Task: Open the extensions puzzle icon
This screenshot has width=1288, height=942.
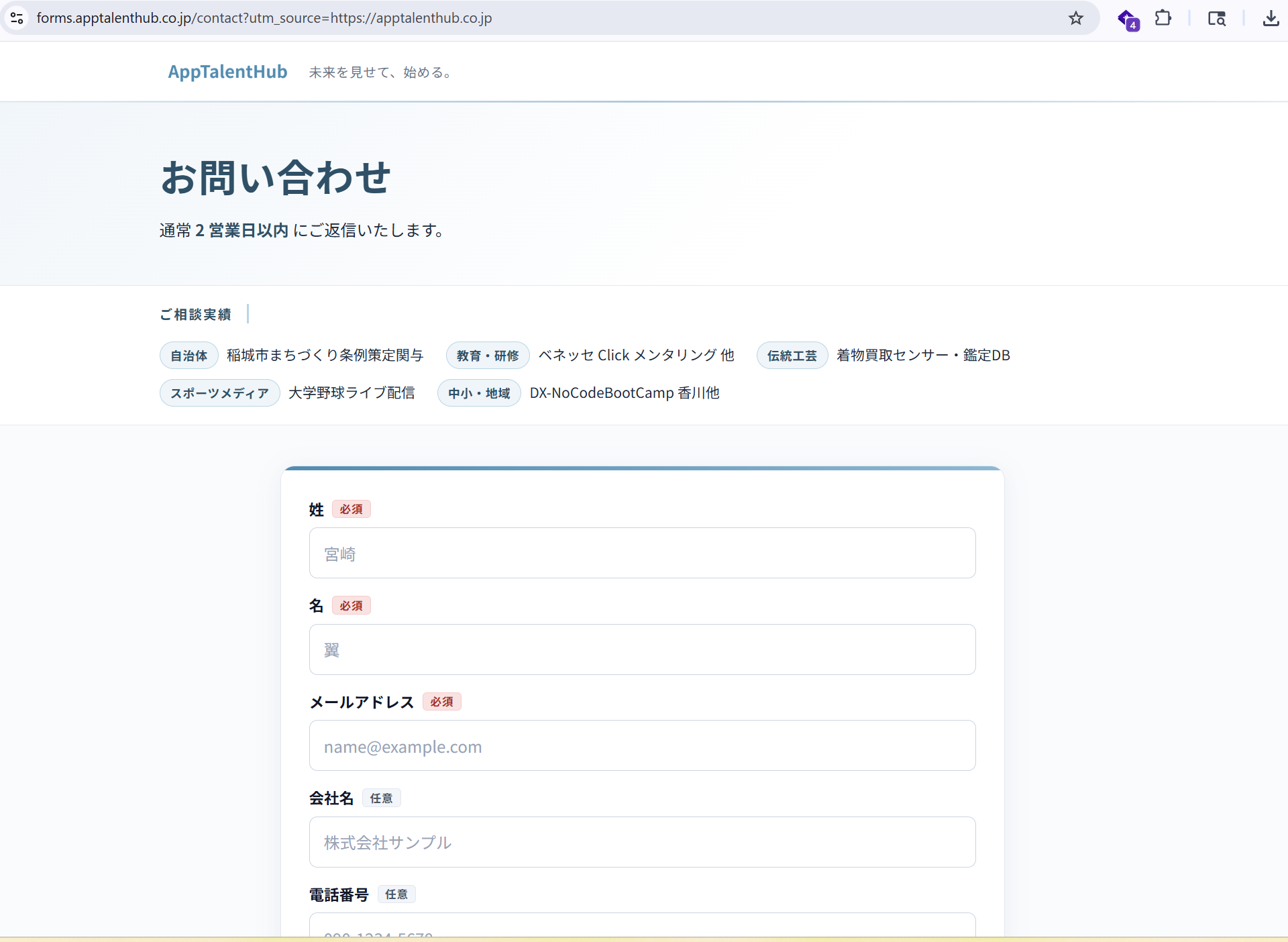Action: tap(1163, 18)
